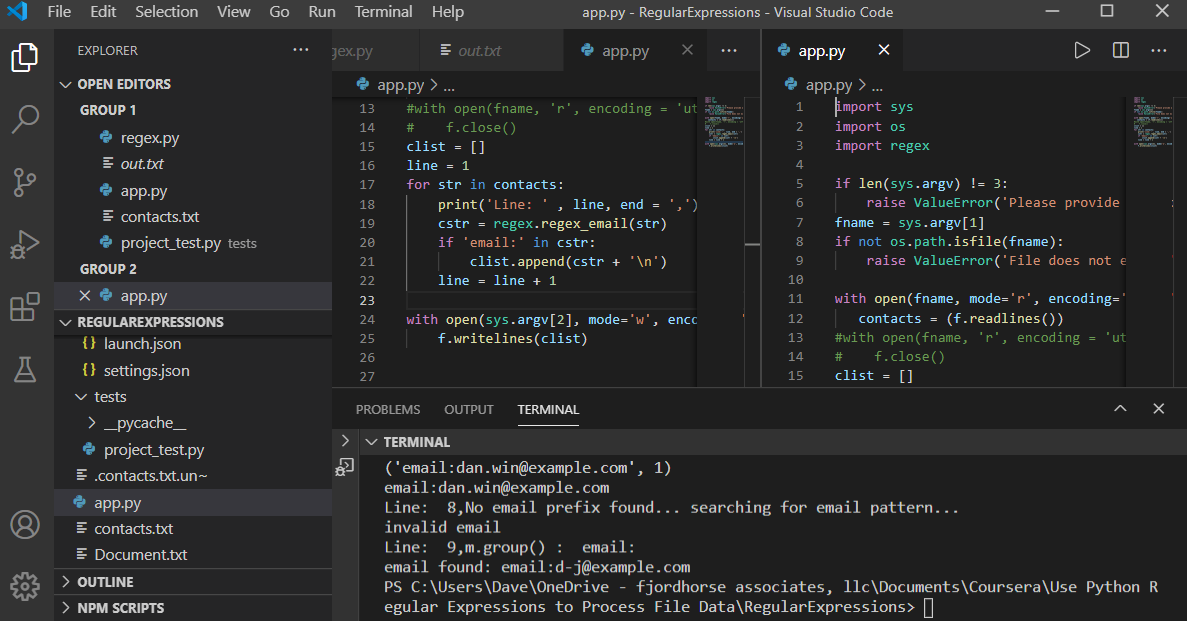Image resolution: width=1187 pixels, height=621 pixels.
Task: Open the Extensions view icon
Action: [x=25, y=307]
